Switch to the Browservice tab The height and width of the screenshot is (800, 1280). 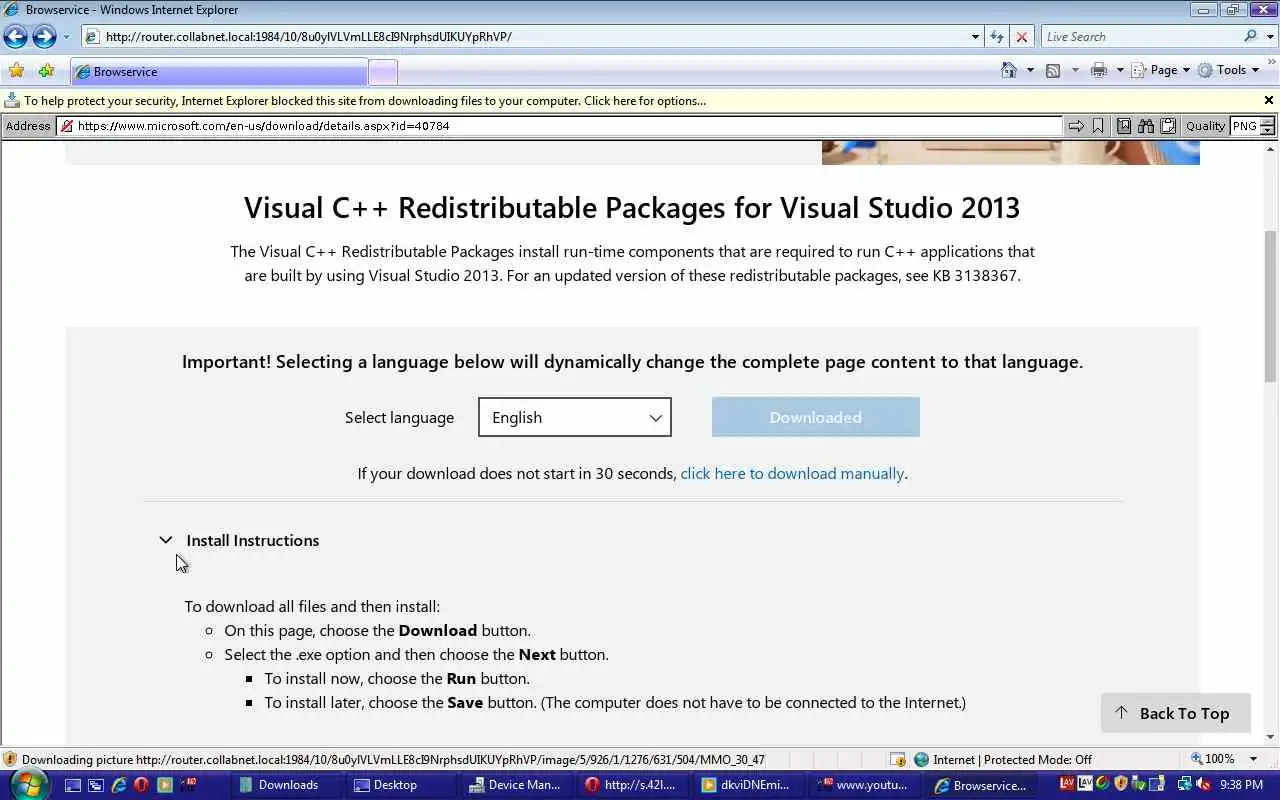pos(219,72)
